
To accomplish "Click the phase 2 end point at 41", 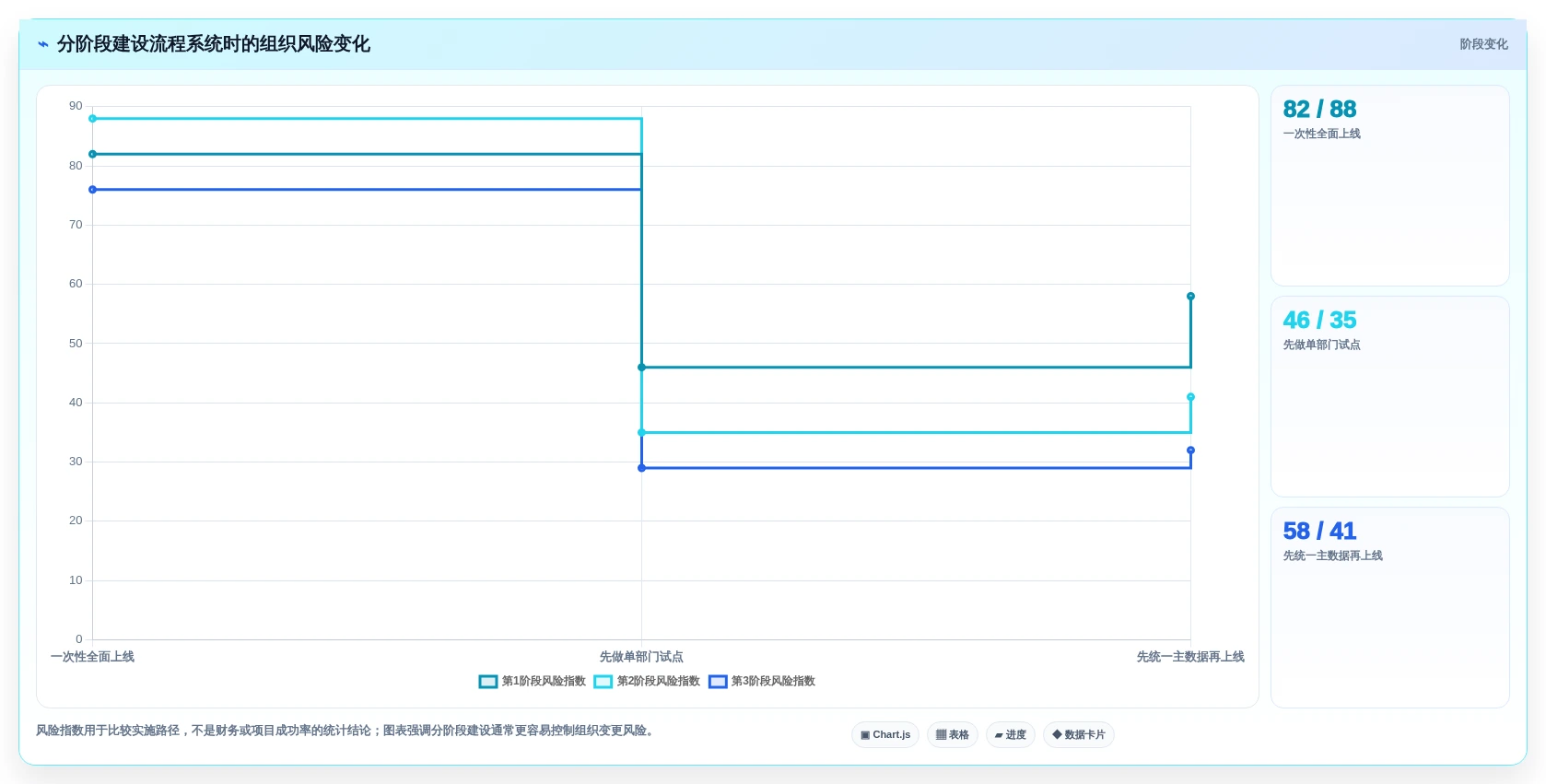I will click(x=1190, y=397).
